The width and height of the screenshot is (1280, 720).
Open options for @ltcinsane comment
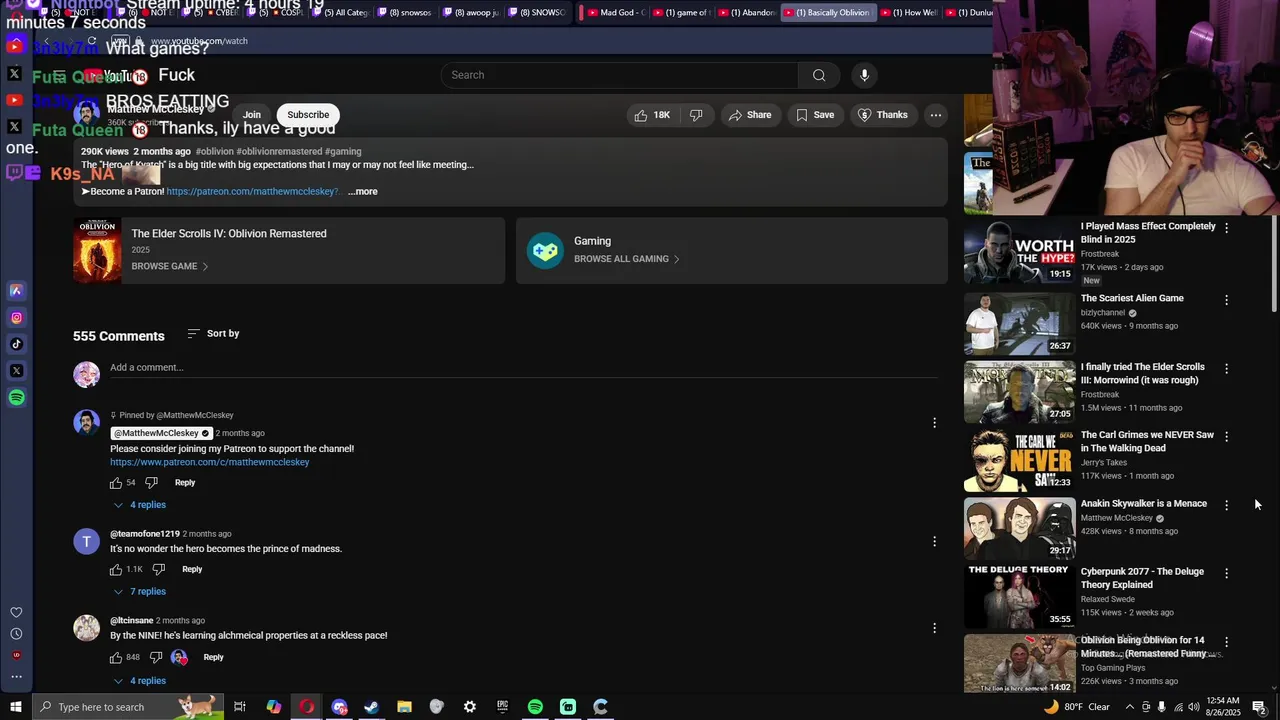tap(934, 628)
